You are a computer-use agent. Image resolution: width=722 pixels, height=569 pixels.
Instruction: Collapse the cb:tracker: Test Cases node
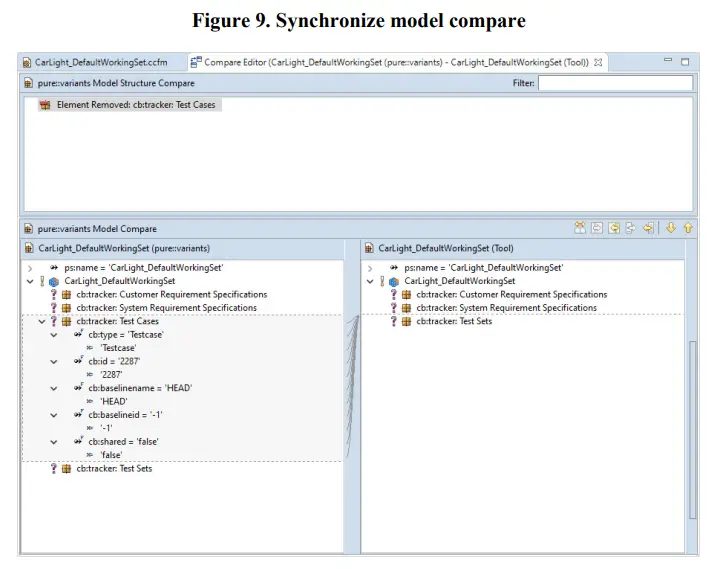tap(42, 321)
